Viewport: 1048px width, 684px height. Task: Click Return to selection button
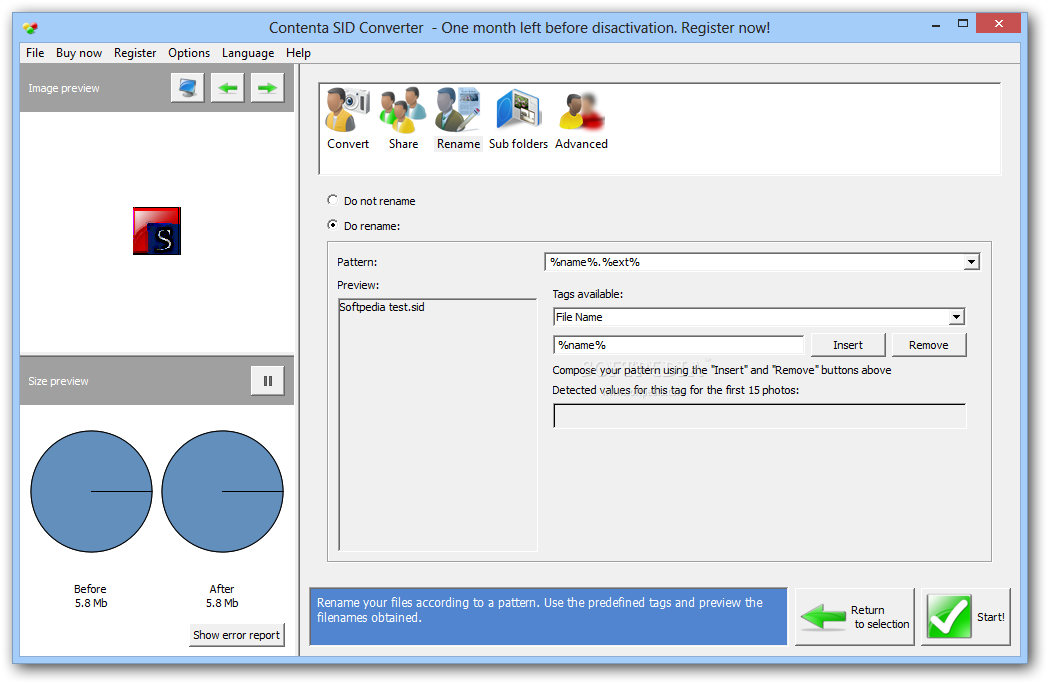(855, 616)
